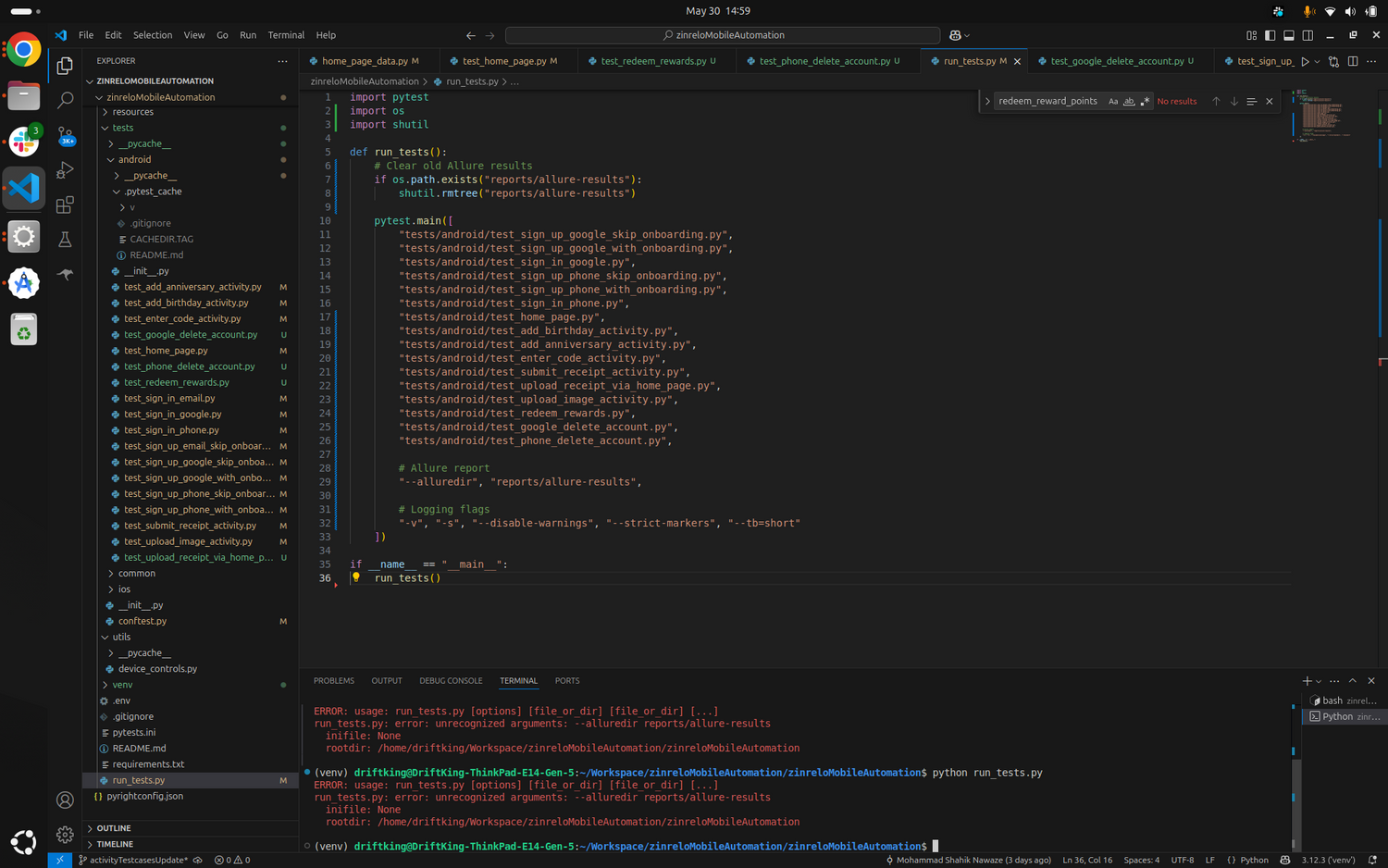Click the code minimap preview

click(x=1323, y=116)
